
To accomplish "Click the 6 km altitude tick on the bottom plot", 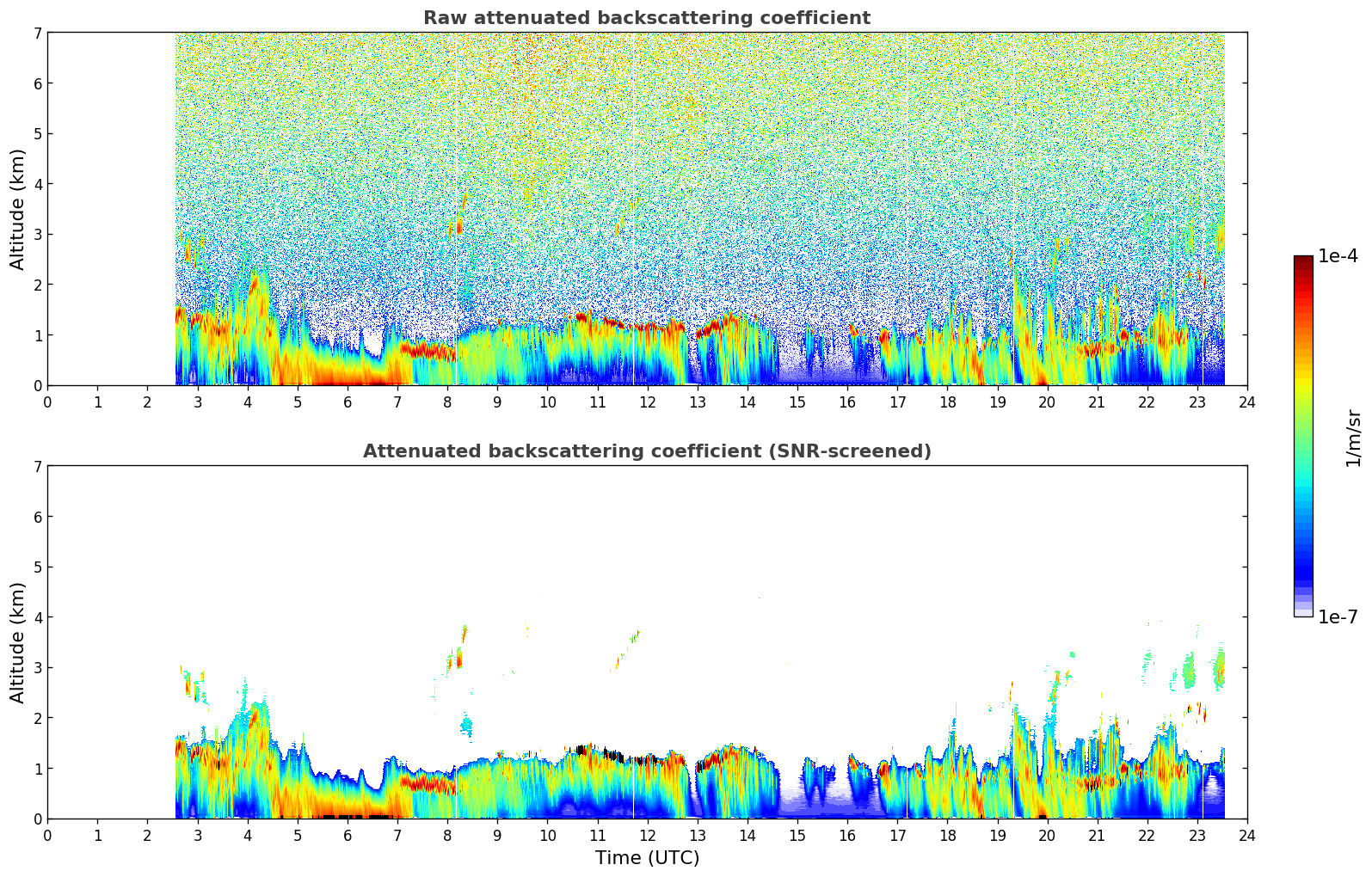I will click(37, 517).
